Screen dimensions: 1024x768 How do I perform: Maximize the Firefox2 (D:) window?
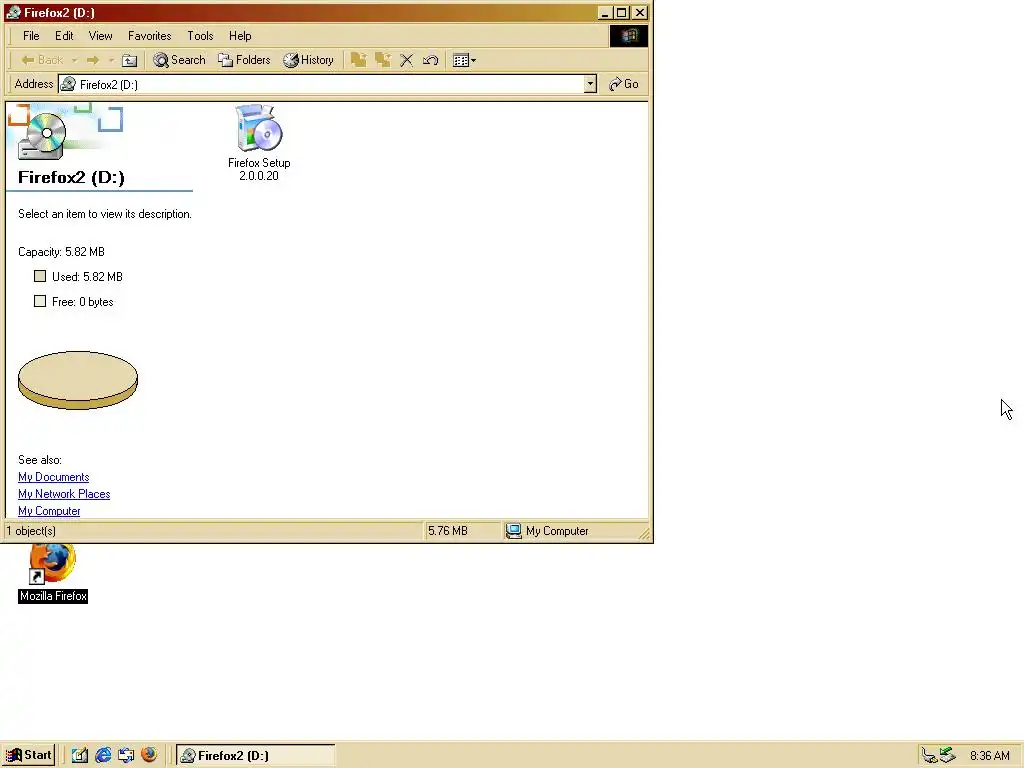click(622, 12)
